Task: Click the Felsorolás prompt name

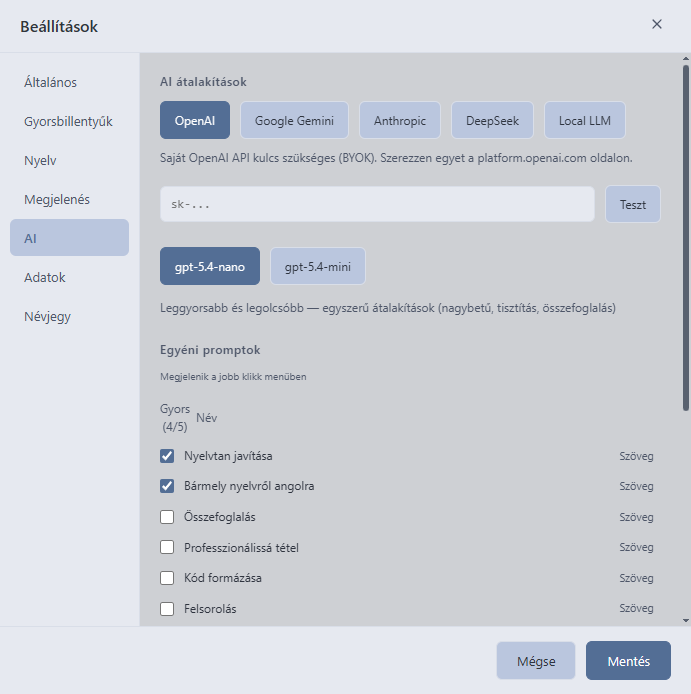Action: 210,609
